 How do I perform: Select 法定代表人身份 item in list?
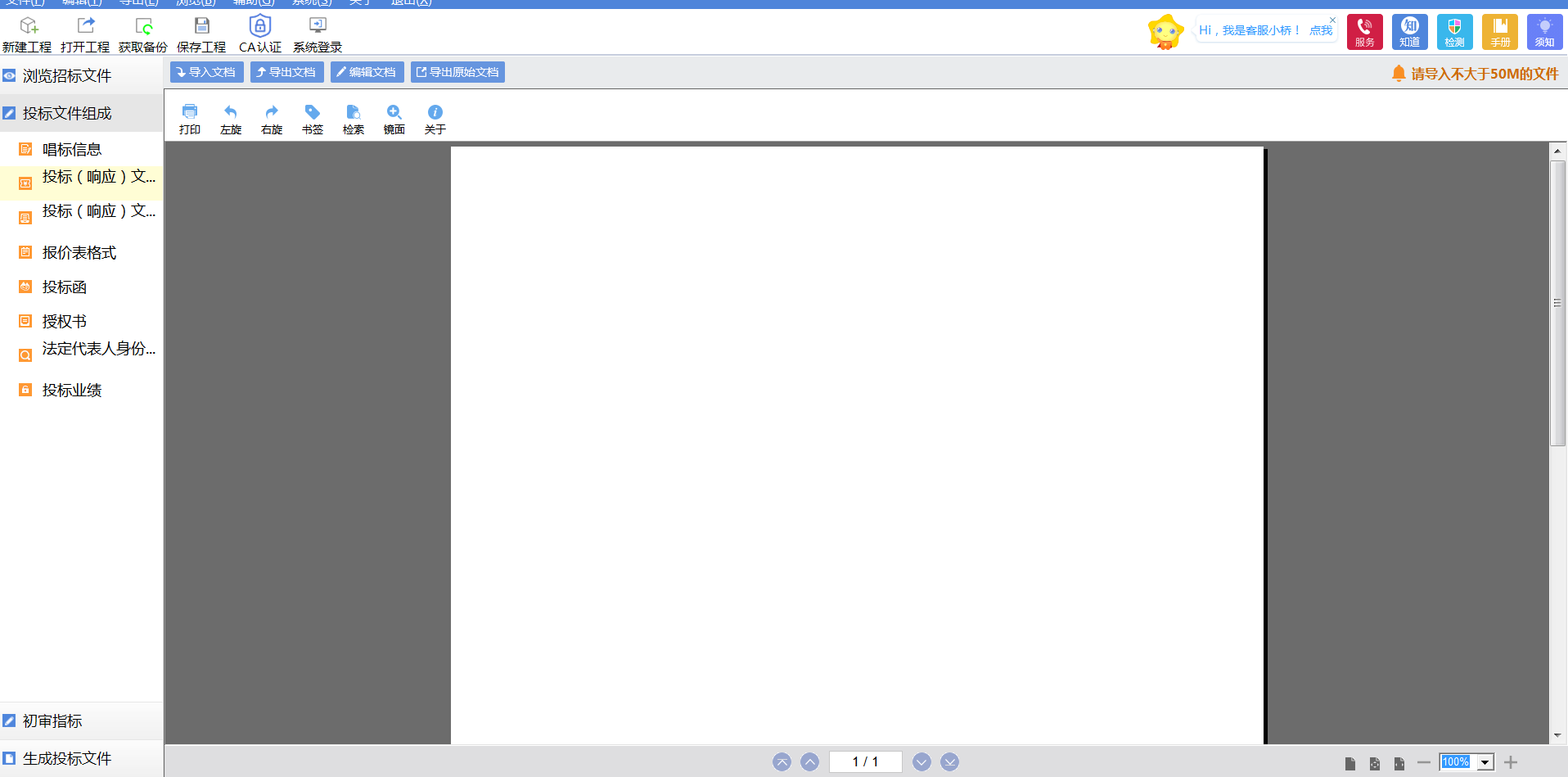[x=82, y=355]
